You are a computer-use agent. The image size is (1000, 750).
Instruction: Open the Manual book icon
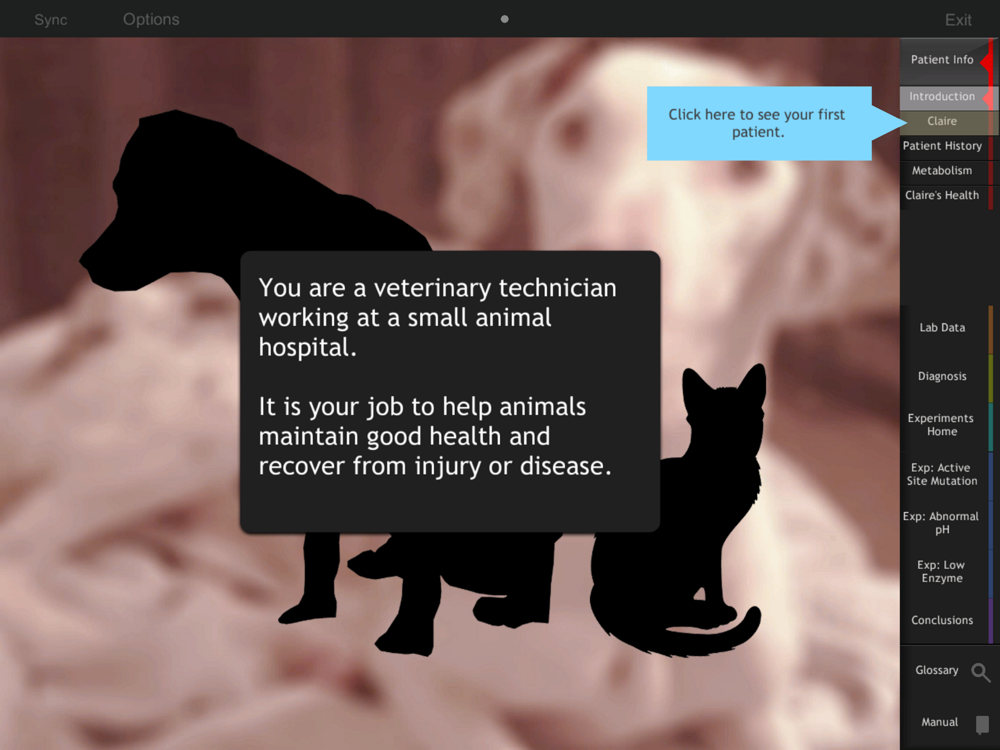[982, 724]
